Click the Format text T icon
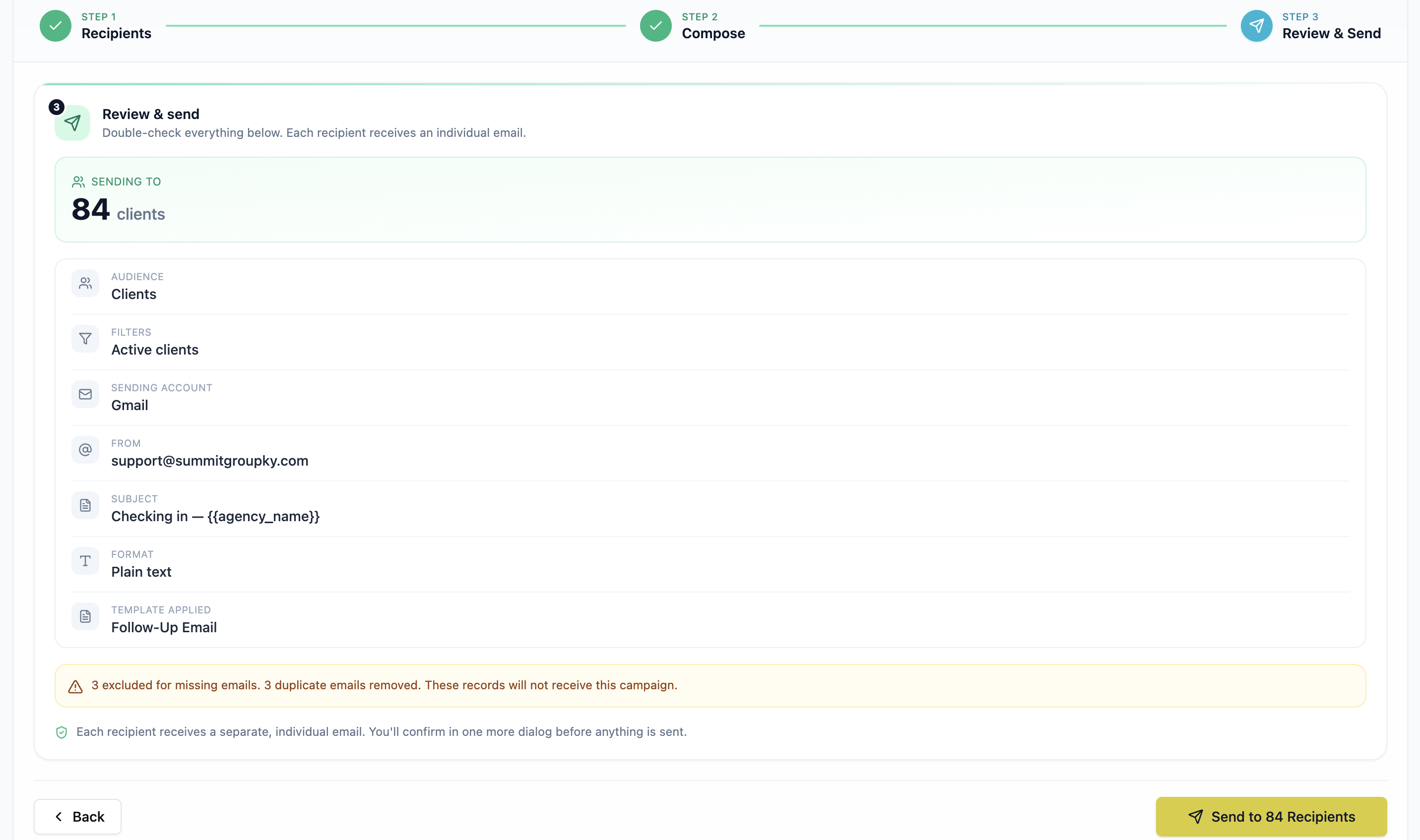 pyautogui.click(x=85, y=560)
